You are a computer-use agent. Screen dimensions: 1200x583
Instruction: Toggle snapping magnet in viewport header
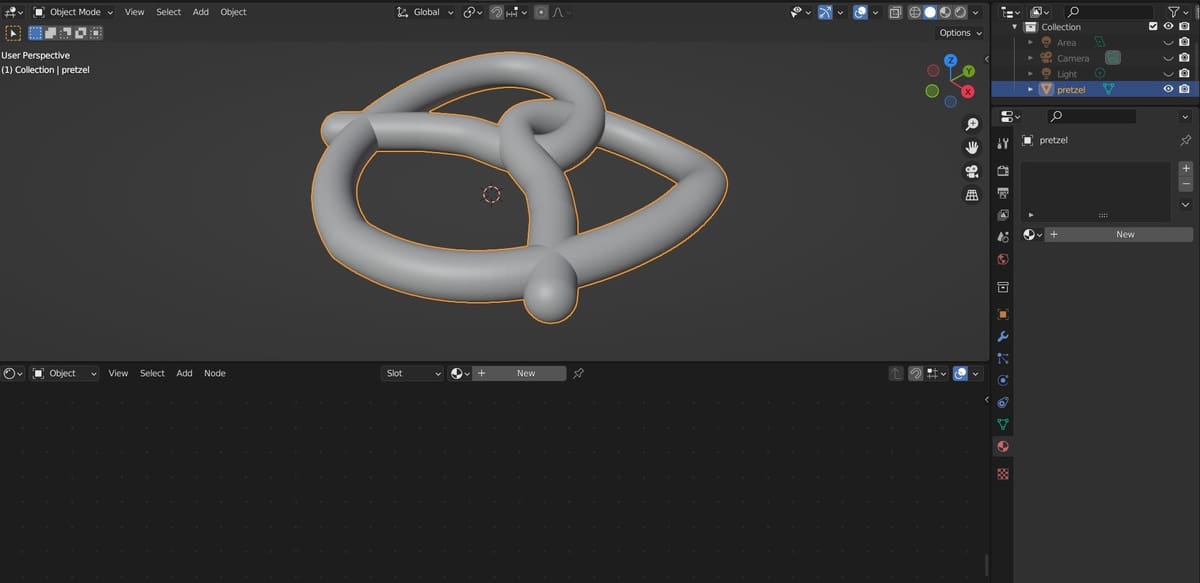pos(496,12)
